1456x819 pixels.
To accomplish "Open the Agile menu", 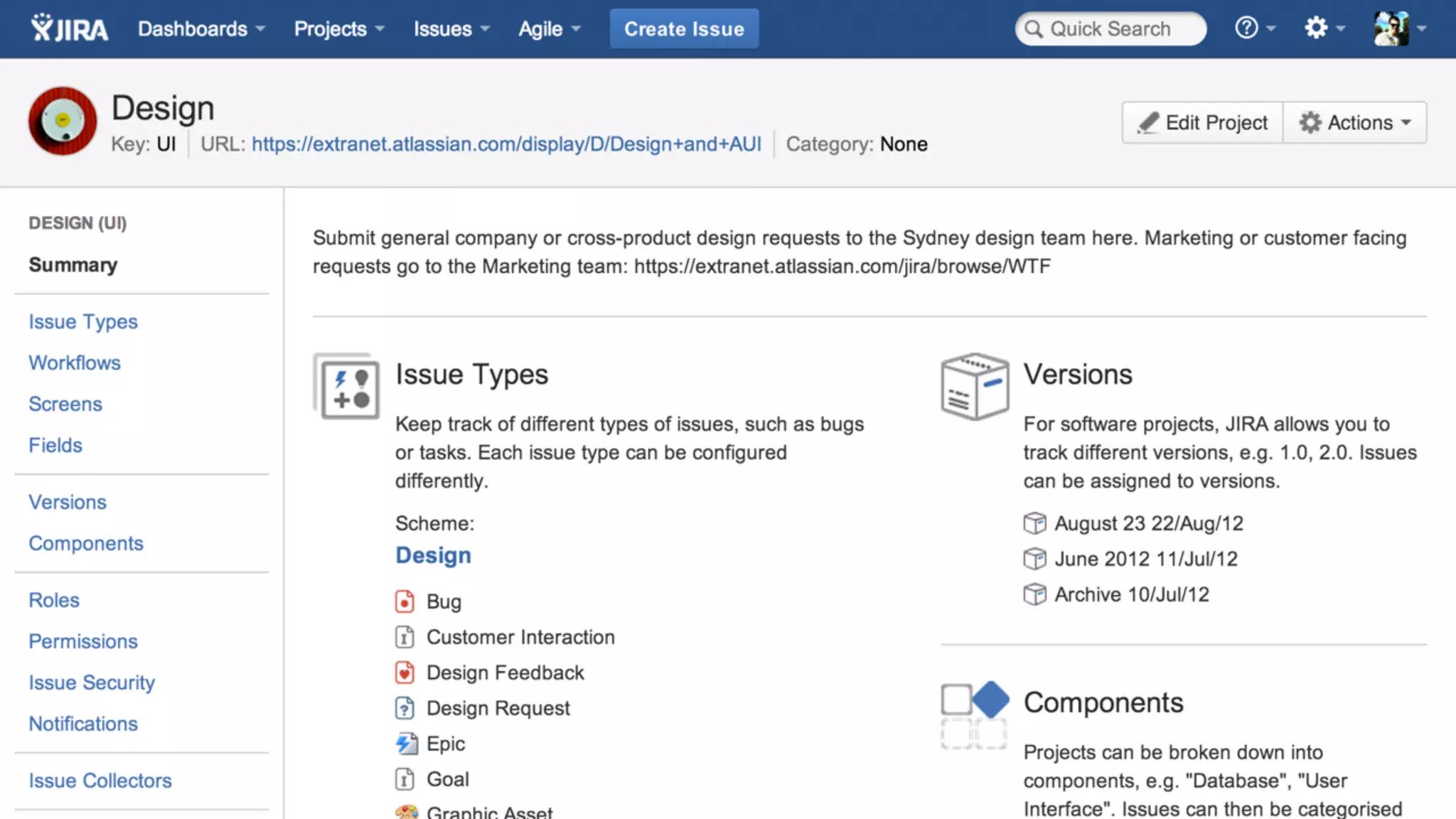I will tap(549, 28).
